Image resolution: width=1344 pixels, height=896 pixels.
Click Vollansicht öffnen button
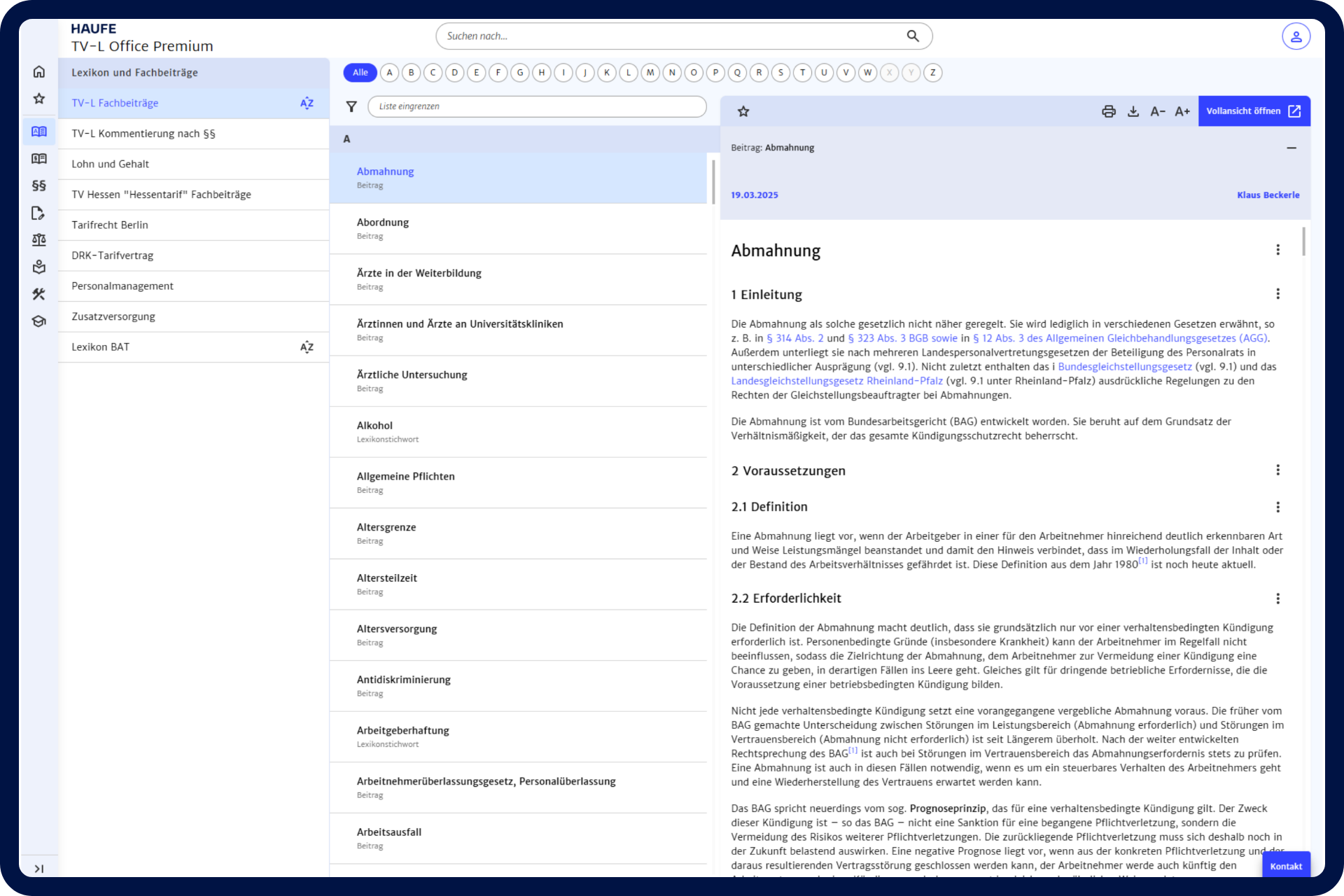pos(1254,111)
